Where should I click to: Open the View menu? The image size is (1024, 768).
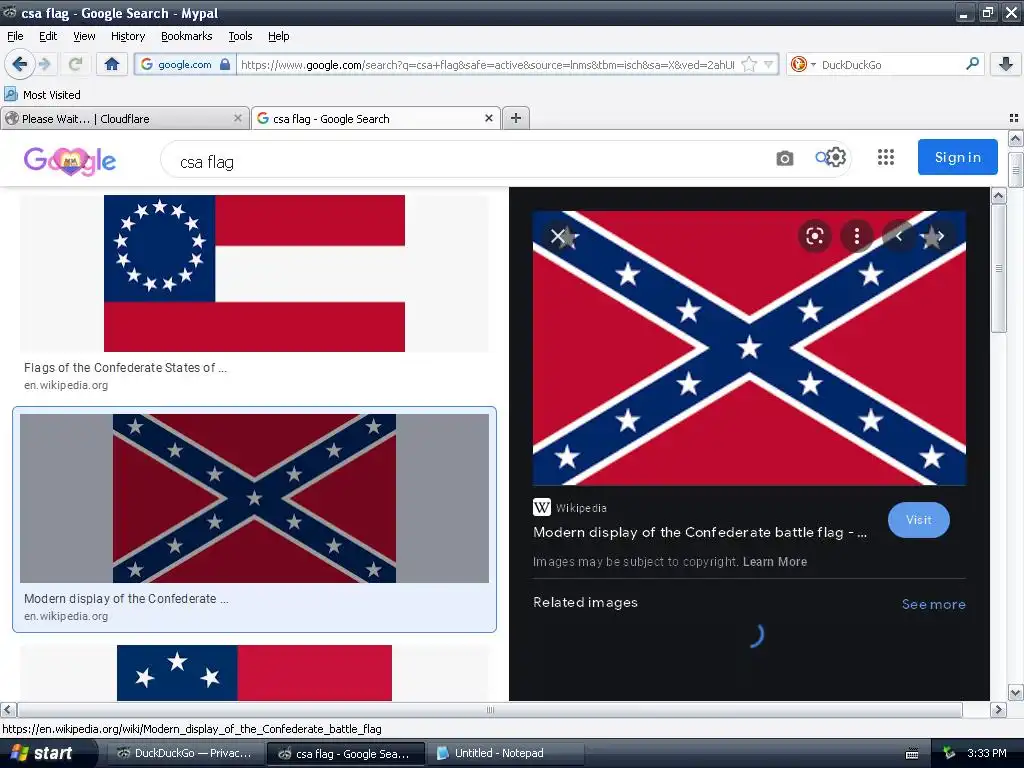click(84, 36)
